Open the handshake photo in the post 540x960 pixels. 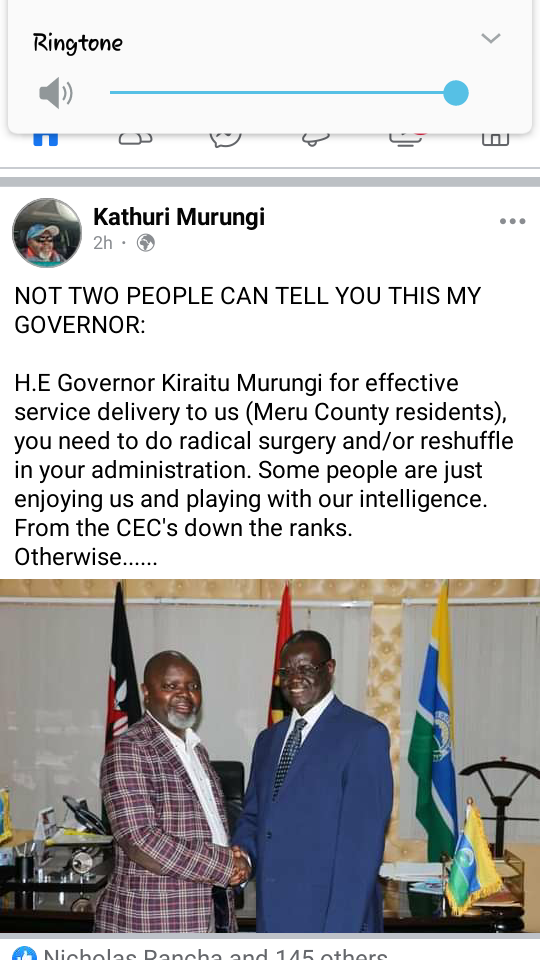270,756
